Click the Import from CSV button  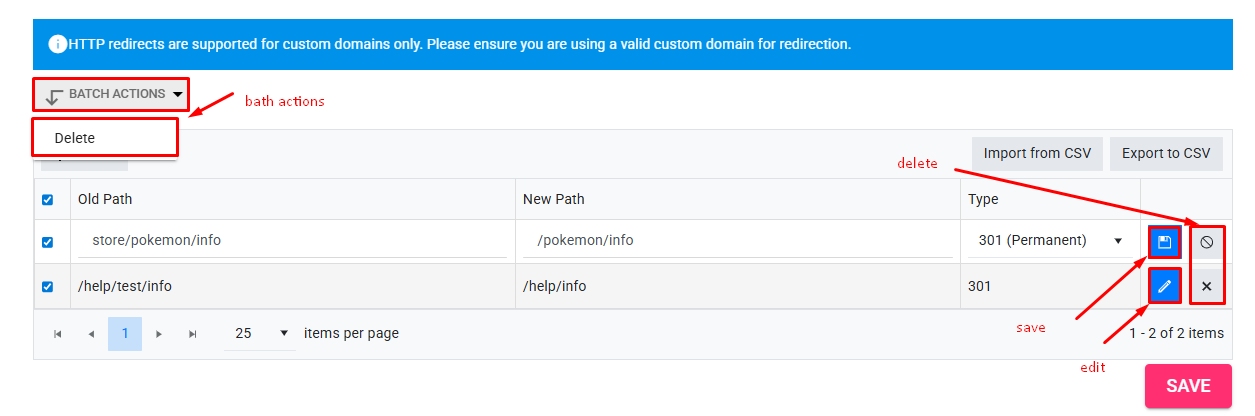(x=1037, y=153)
